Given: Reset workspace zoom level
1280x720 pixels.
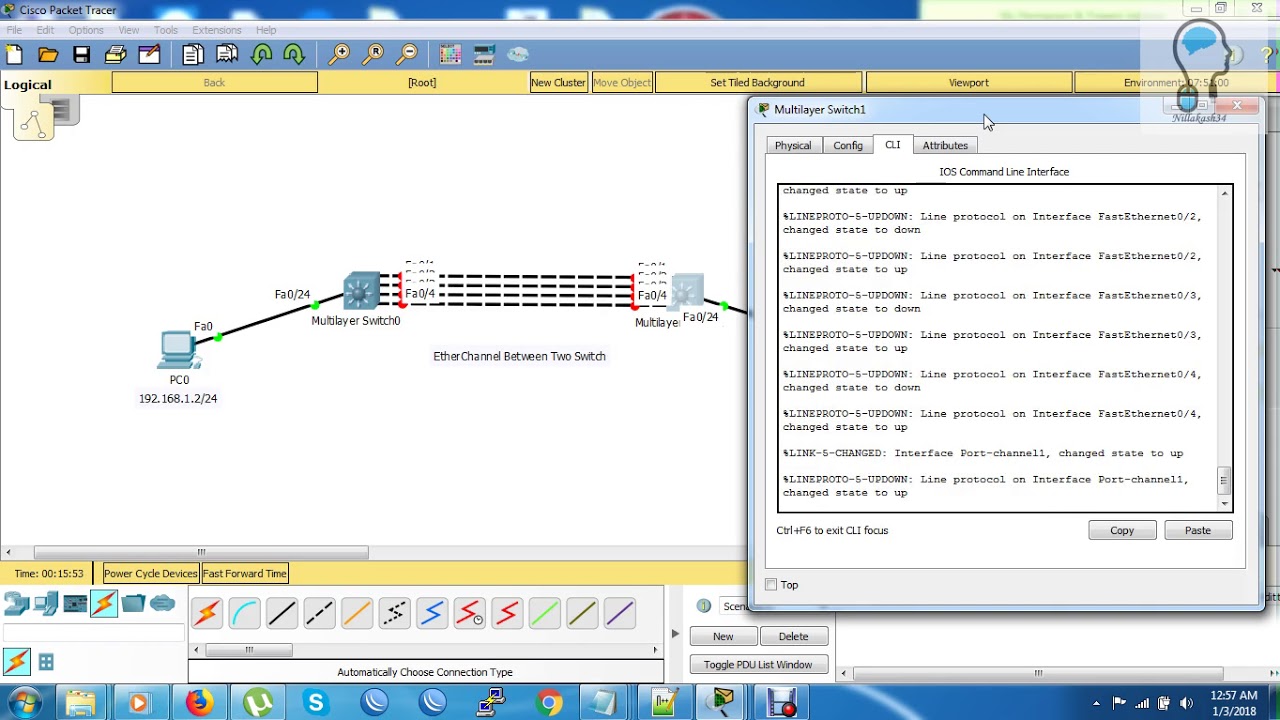Looking at the screenshot, I should click(x=374, y=54).
